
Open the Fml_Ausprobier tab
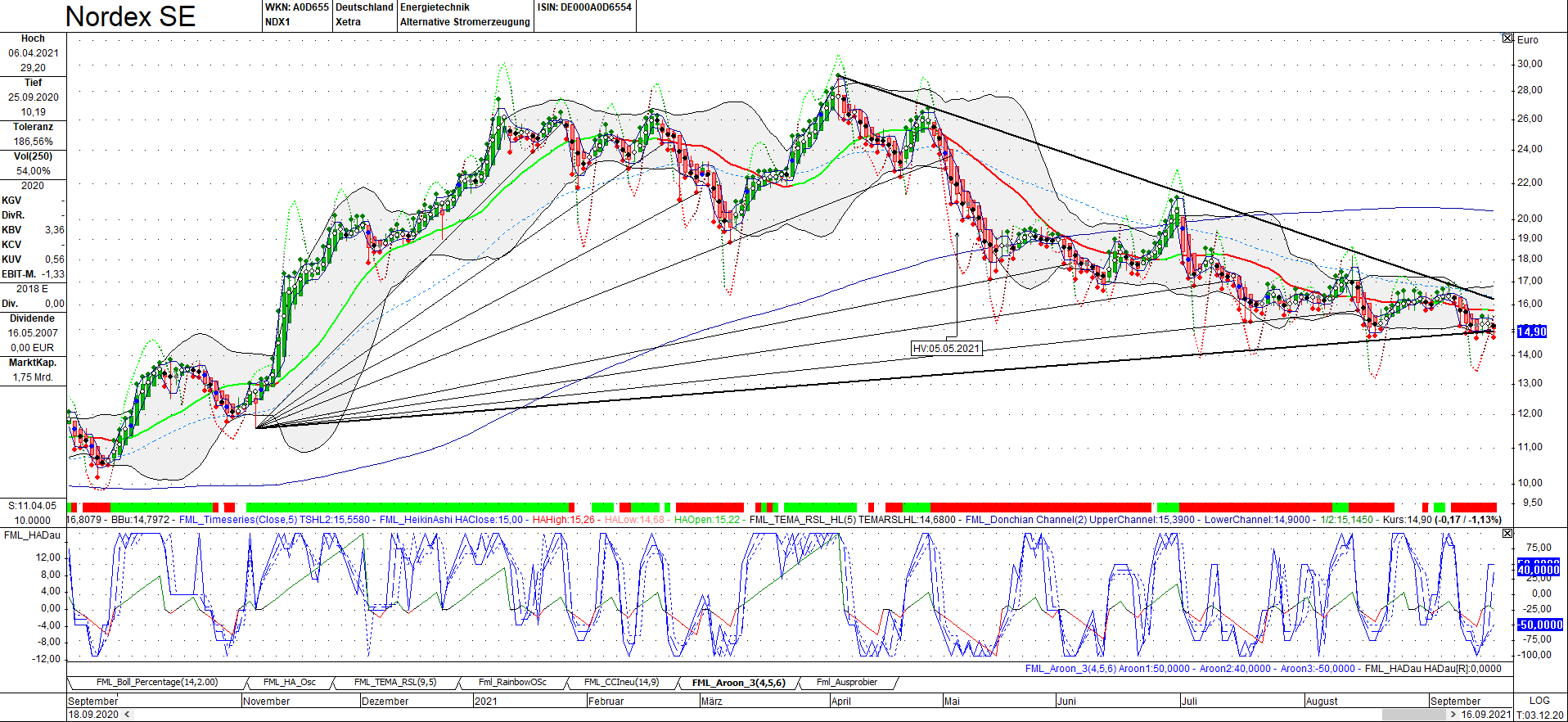click(x=847, y=683)
